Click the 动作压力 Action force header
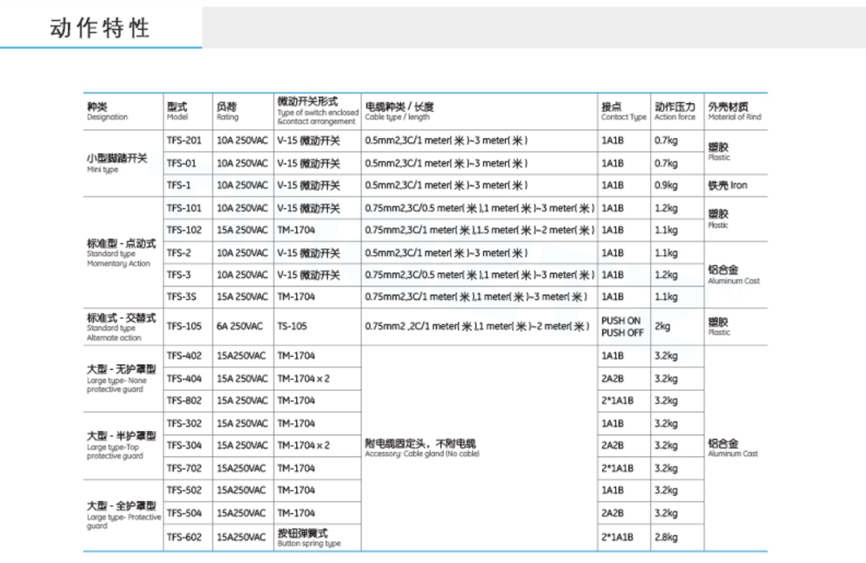 click(675, 111)
